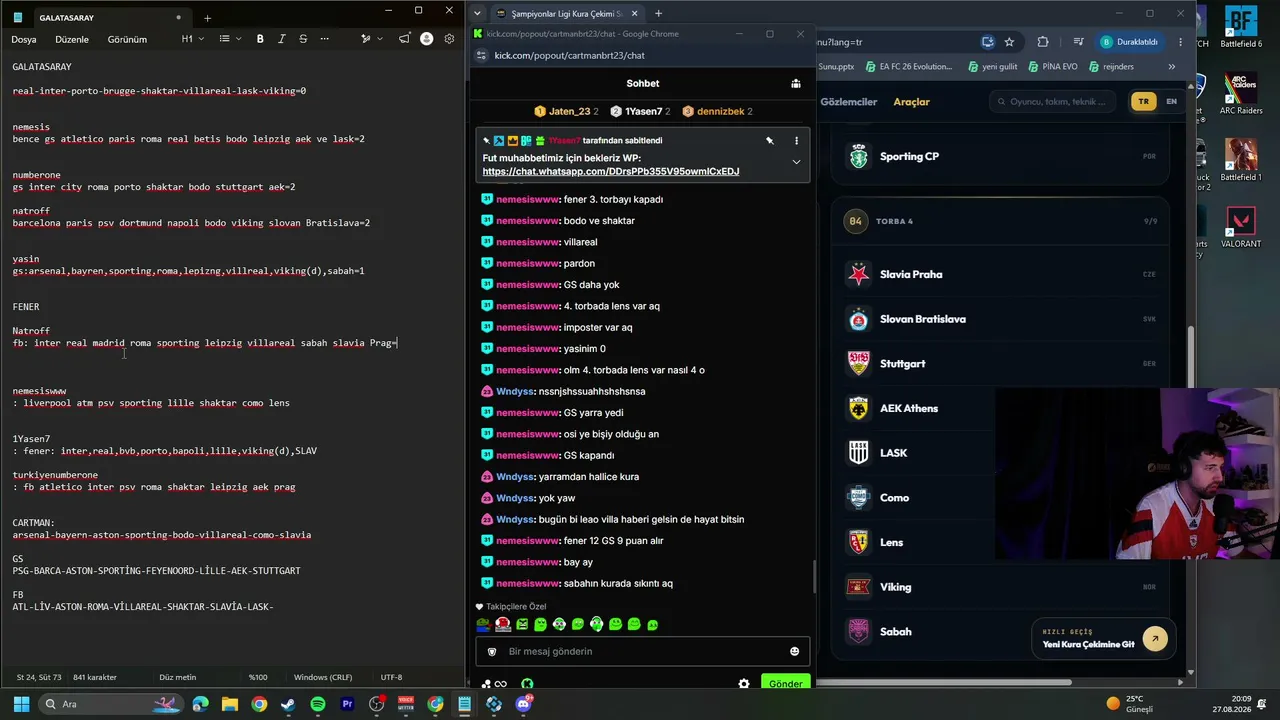Launch Steam from the taskbar
The image size is (1280, 720).
click(288, 704)
